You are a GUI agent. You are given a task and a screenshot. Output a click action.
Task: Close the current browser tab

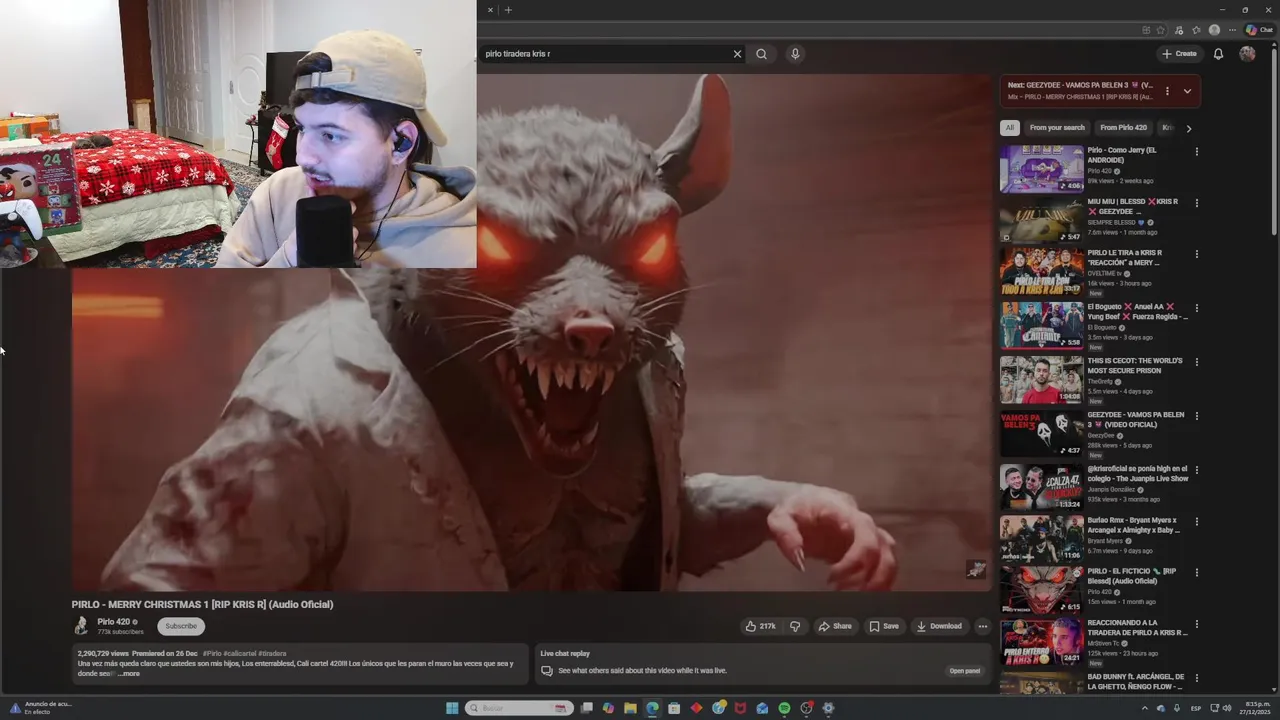click(490, 10)
